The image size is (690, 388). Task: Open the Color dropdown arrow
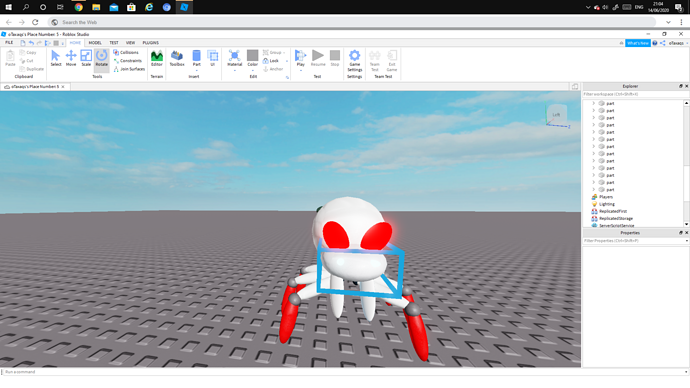[x=252, y=70]
